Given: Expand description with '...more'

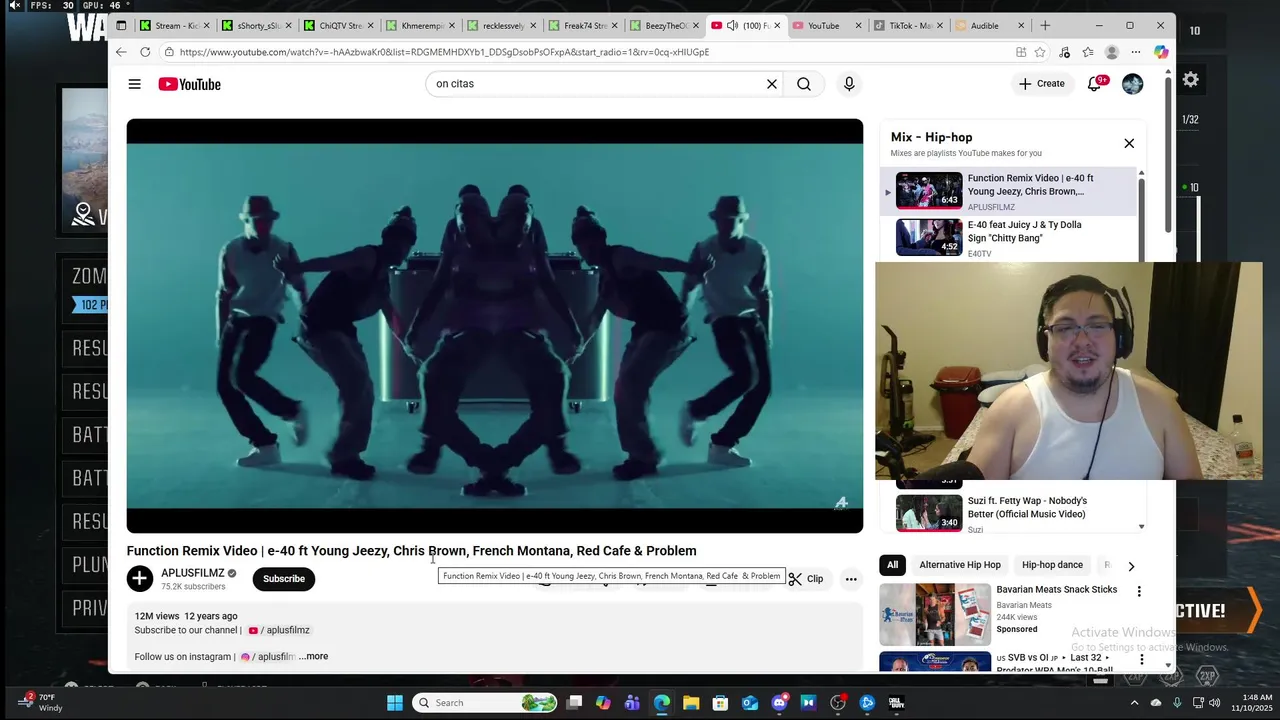Looking at the screenshot, I should 313,656.
